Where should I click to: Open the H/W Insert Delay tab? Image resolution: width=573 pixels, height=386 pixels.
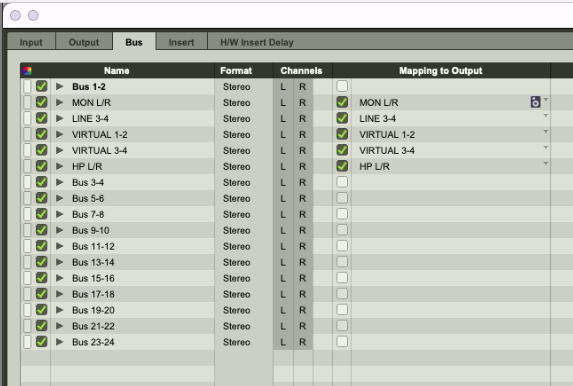[257, 42]
